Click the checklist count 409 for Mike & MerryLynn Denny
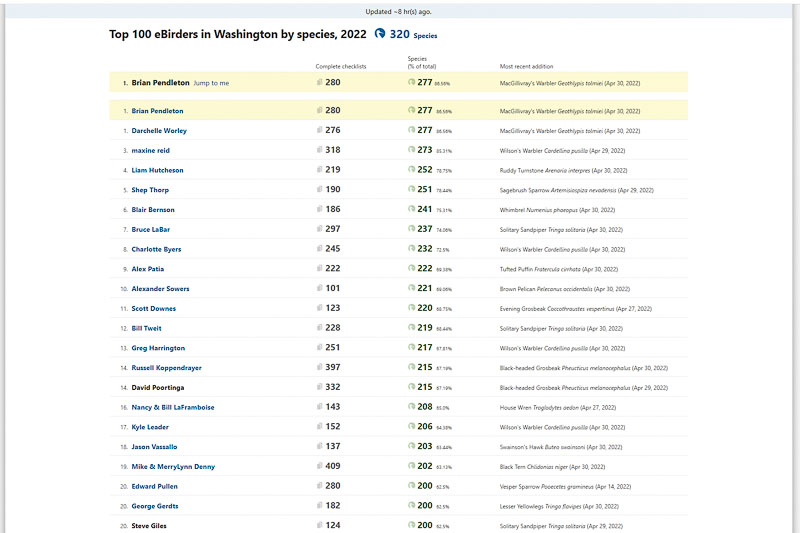This screenshot has width=800, height=533. (x=333, y=466)
